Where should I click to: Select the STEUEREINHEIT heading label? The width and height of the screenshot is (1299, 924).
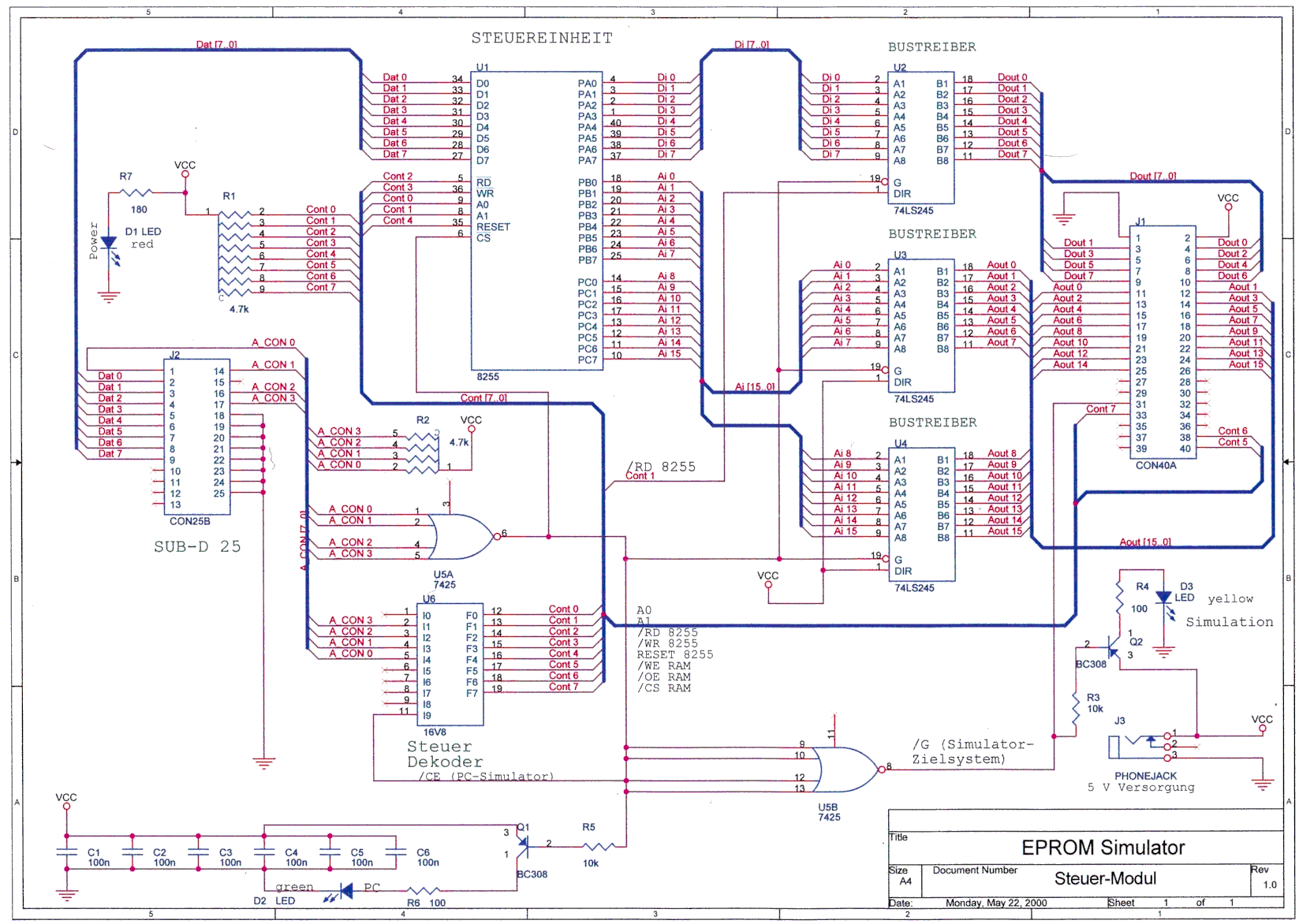(x=541, y=38)
